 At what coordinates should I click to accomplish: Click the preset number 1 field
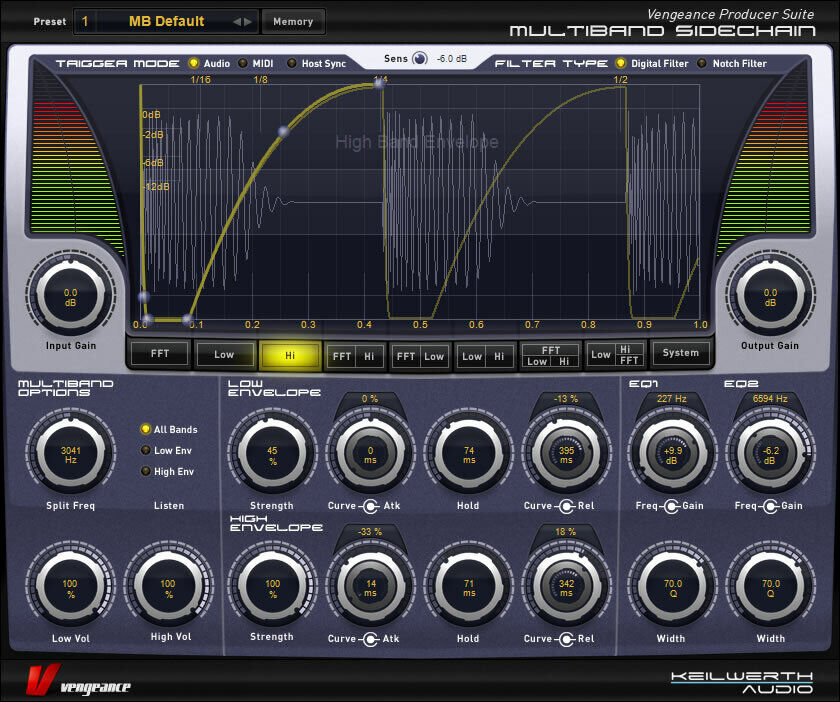pos(85,21)
